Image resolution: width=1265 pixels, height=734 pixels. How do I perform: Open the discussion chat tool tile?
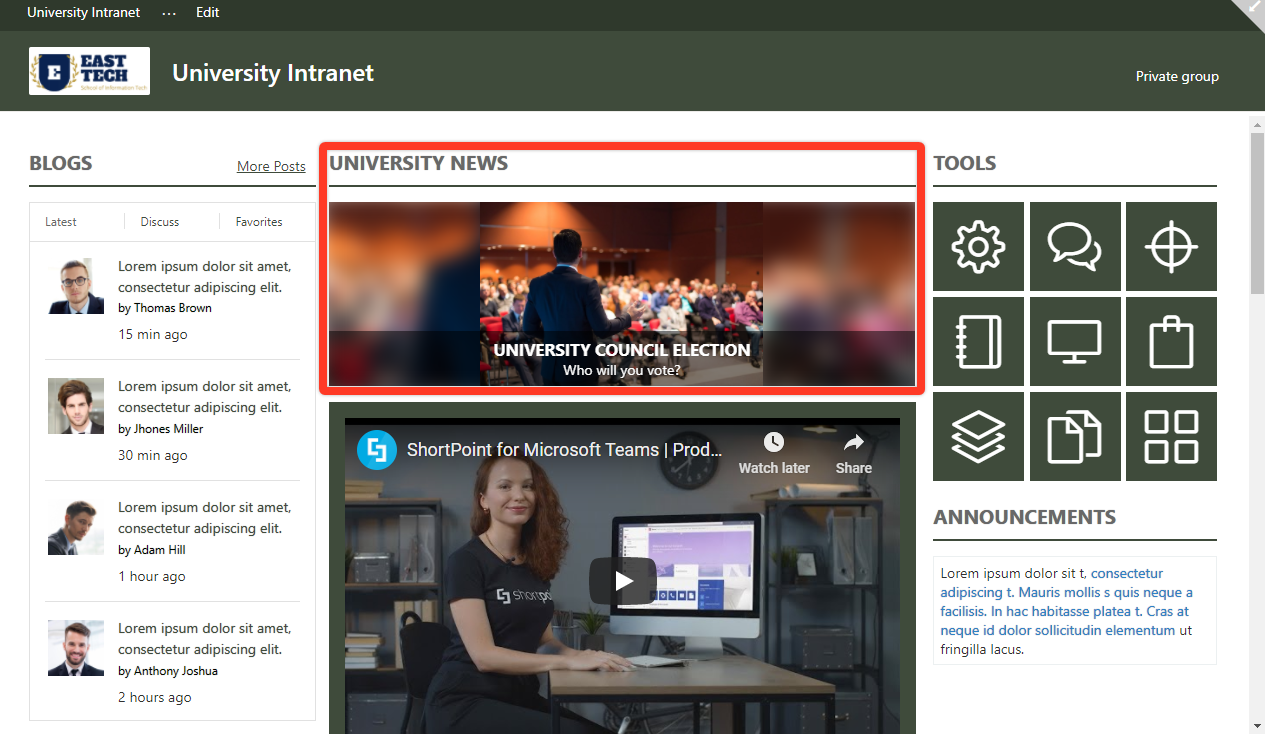point(1075,246)
